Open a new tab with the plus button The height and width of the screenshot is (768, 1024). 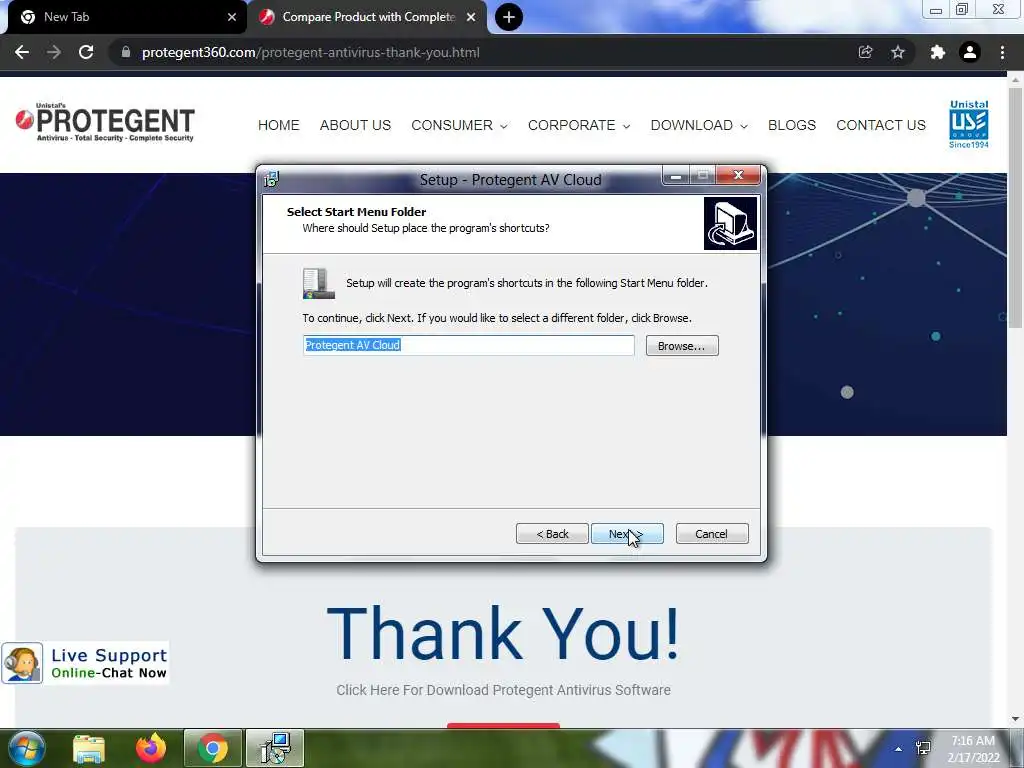[509, 17]
